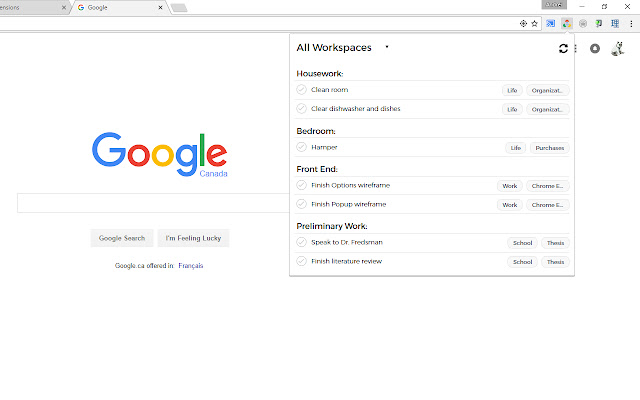Screen dimensions: 640x400
Task: Complete Speak to Dr. Fredsman task
Action: pos(301,242)
